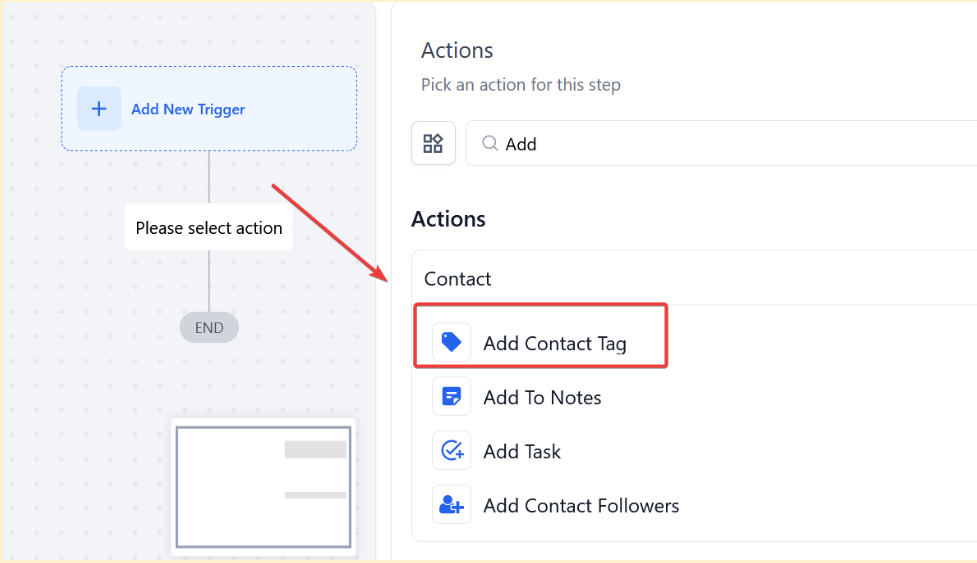977x563 pixels.
Task: Click the 'Actions' panel title at top
Action: [x=457, y=50]
